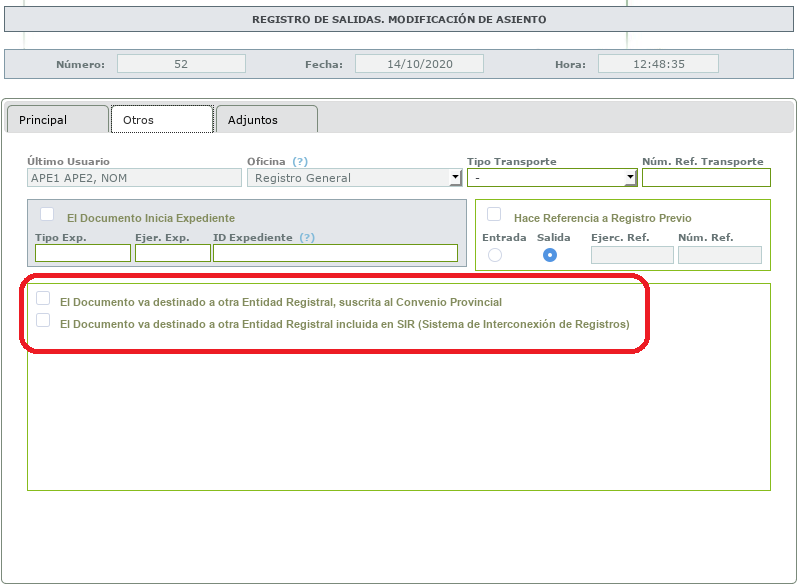
Task: Focus the ID Expediente field
Action: pos(335,253)
